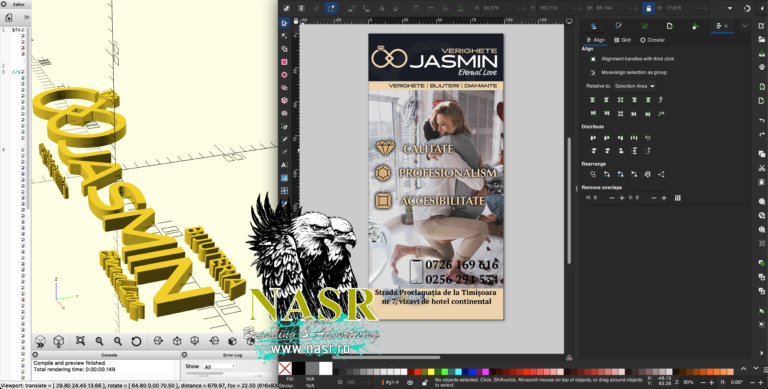Select the 3D Box tool in Inkscape
The height and width of the screenshot is (389, 768).
(284, 100)
